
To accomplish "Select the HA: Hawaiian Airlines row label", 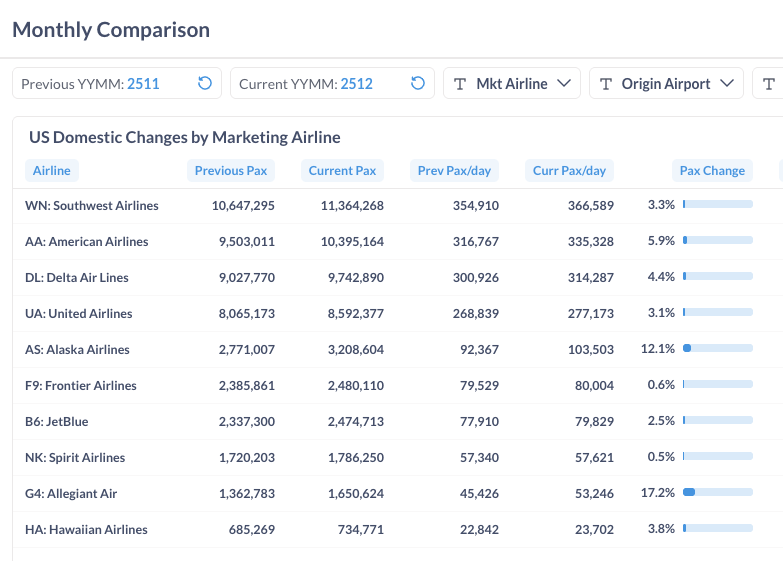I will [x=86, y=530].
